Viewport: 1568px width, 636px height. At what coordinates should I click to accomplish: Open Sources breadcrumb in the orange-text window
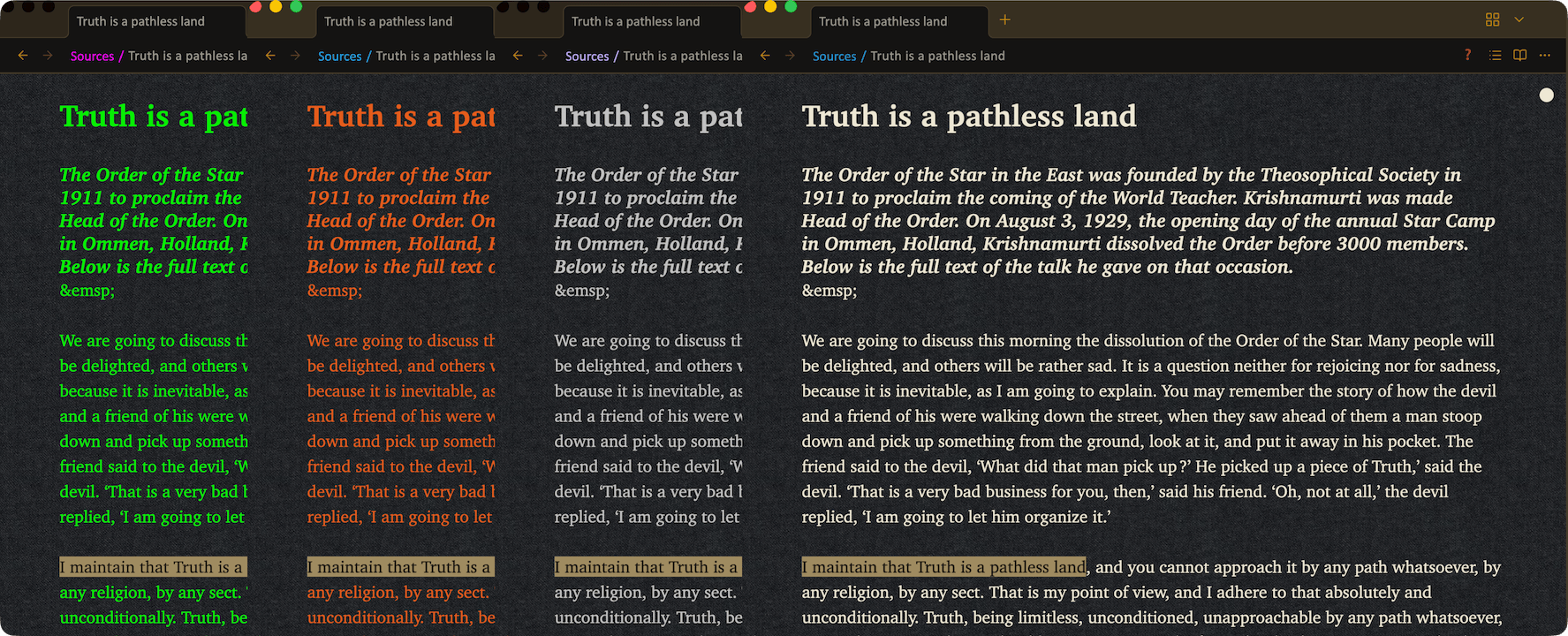coord(339,56)
